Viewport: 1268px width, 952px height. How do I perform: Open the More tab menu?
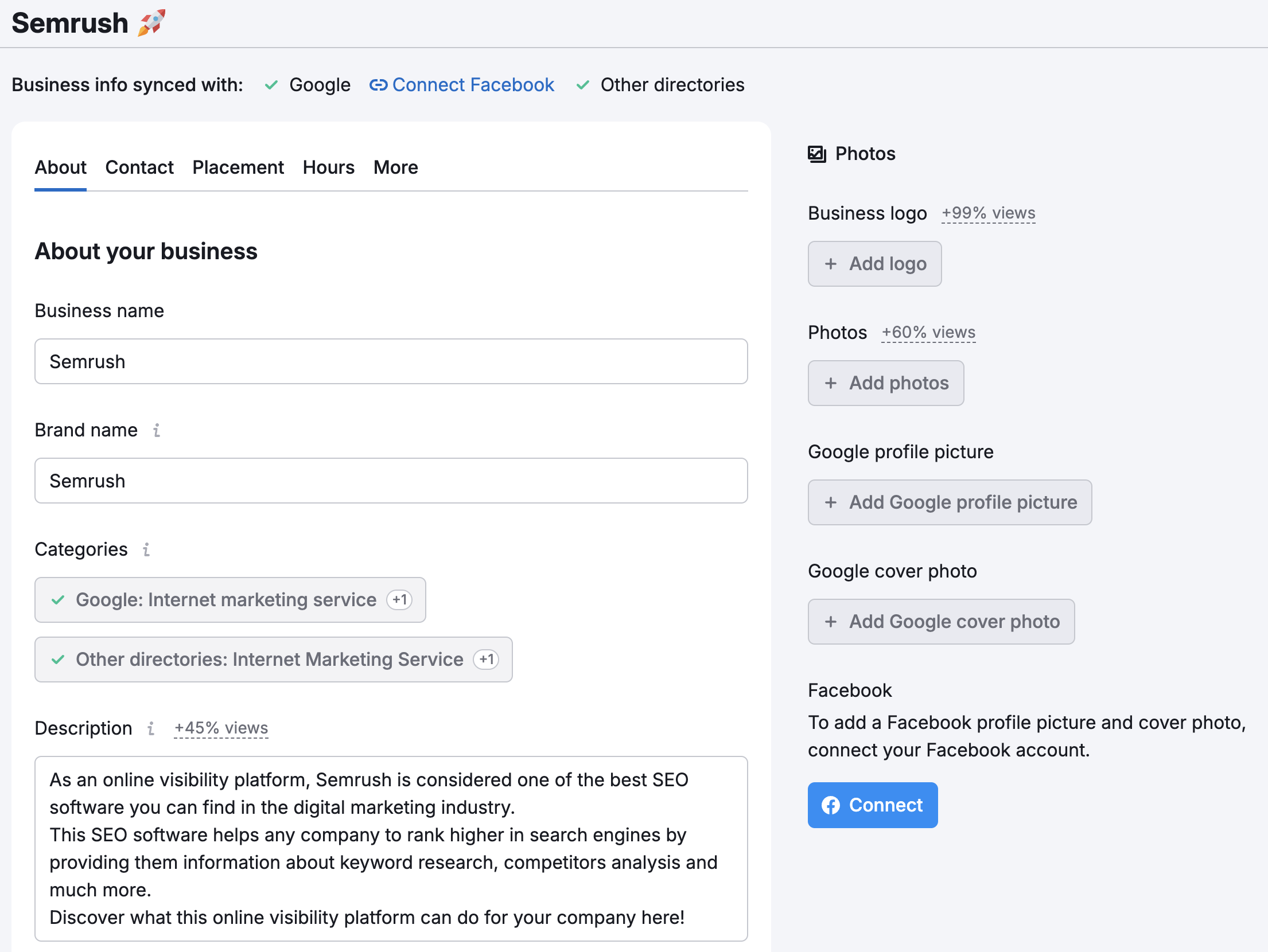tap(395, 167)
